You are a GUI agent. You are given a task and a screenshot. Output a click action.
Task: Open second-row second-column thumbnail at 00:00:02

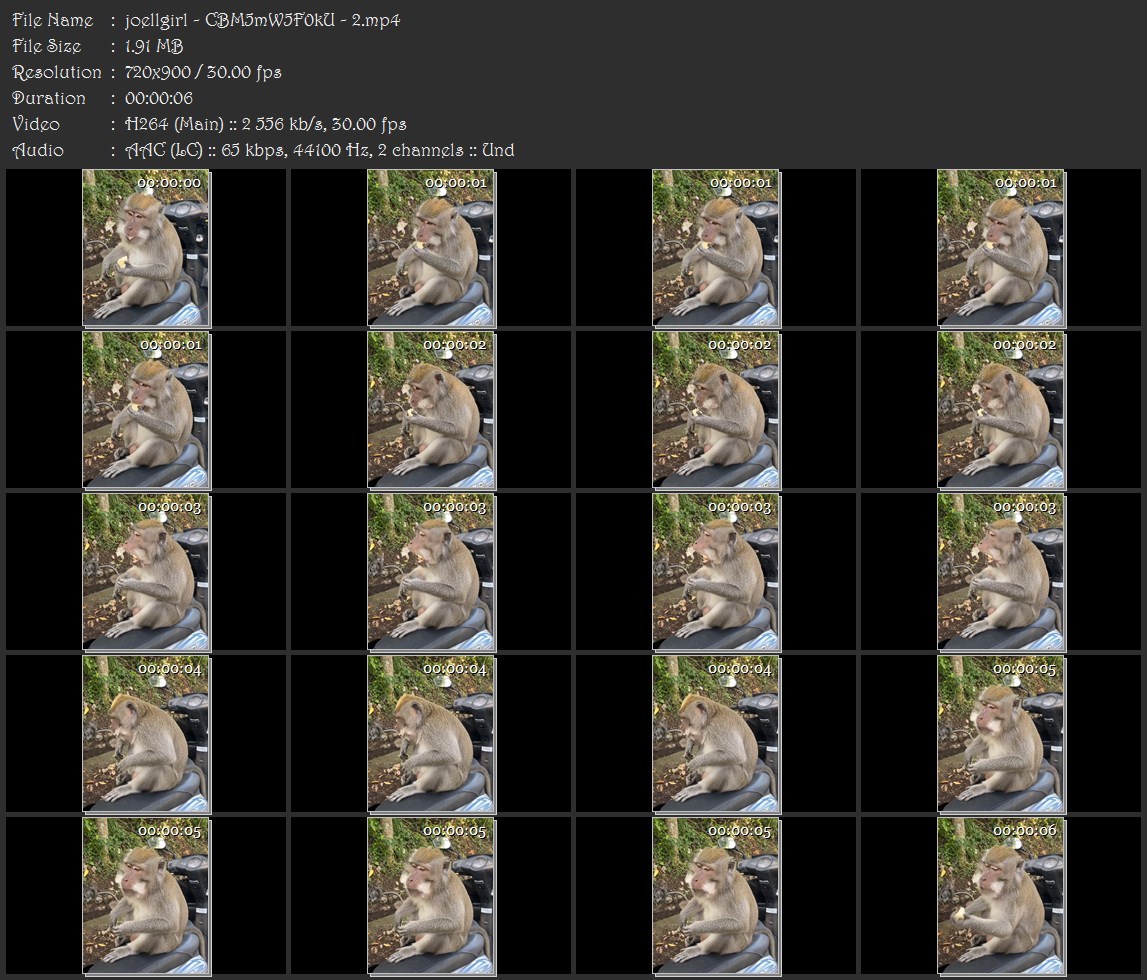[432, 410]
